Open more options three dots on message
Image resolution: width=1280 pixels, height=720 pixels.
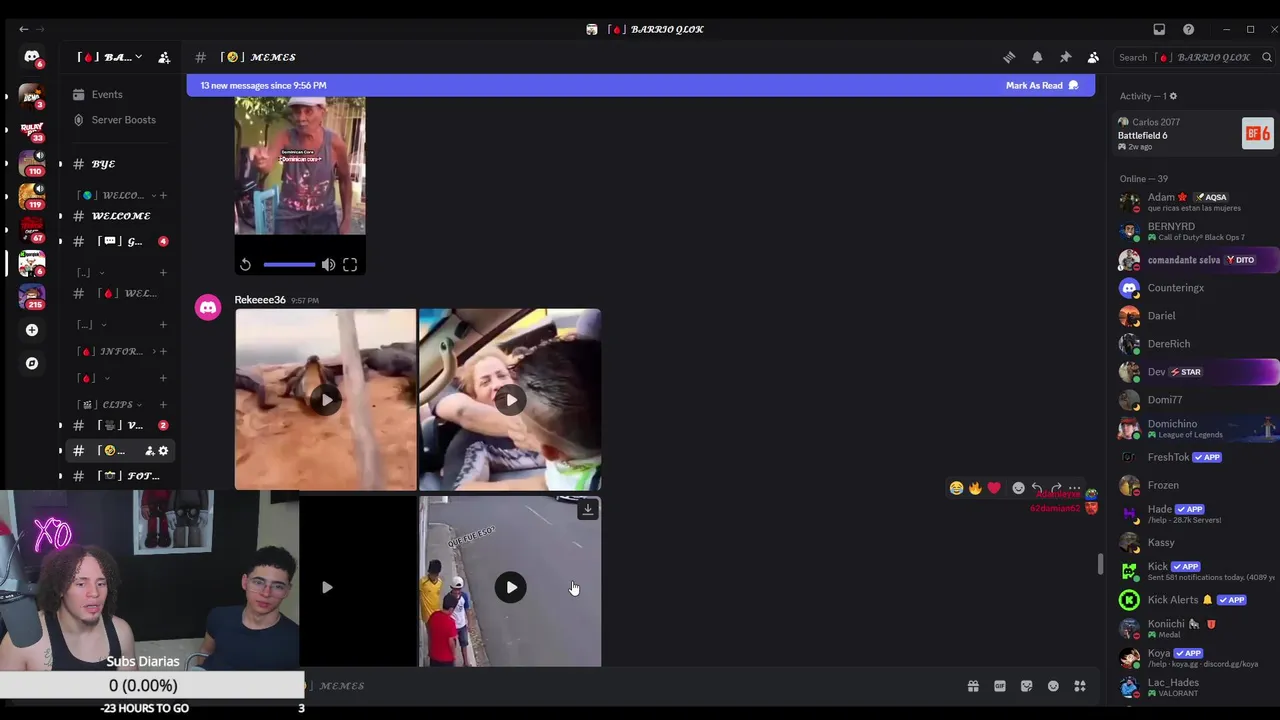click(x=1074, y=488)
